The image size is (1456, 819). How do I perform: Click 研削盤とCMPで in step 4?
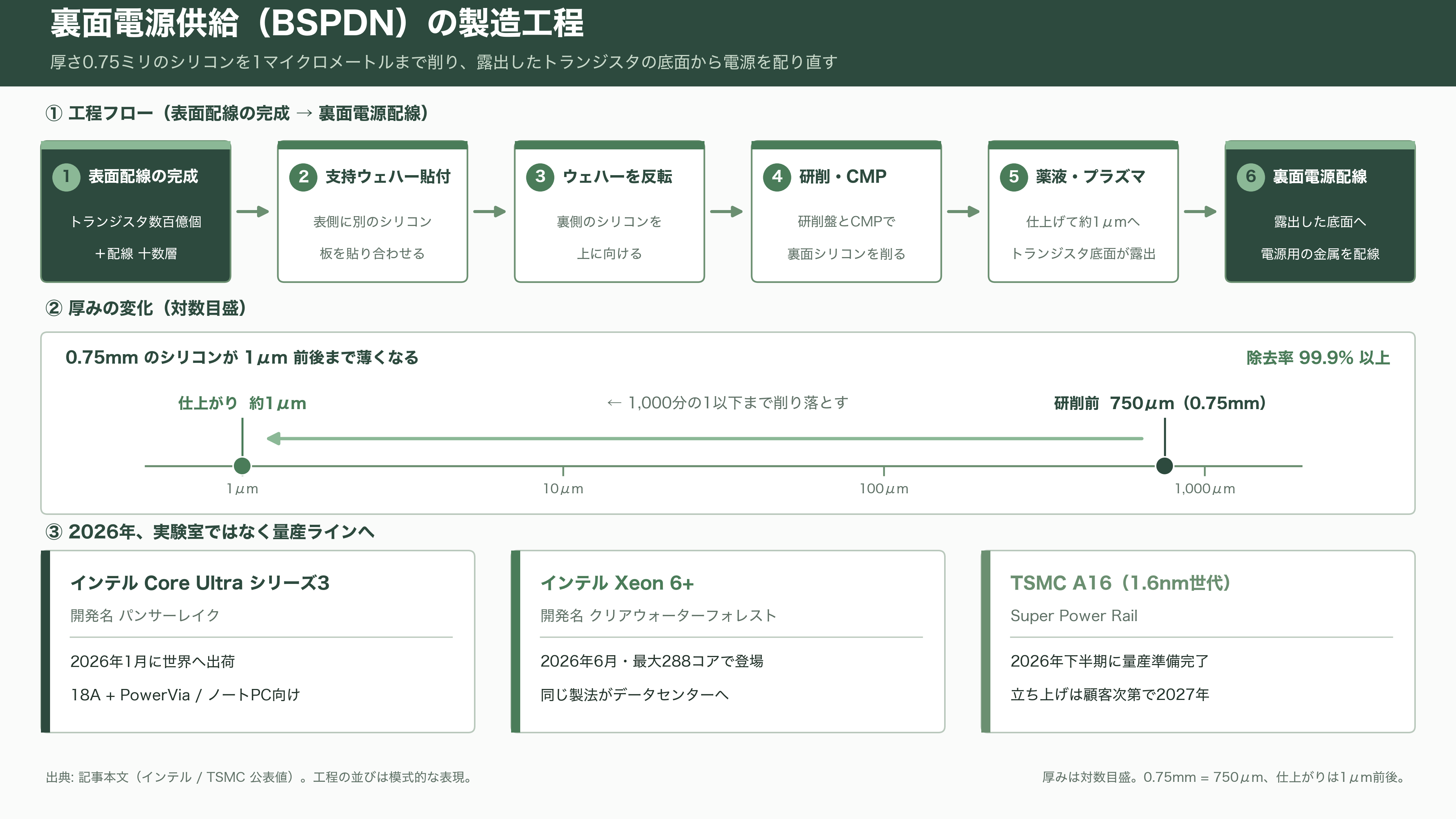(846, 221)
